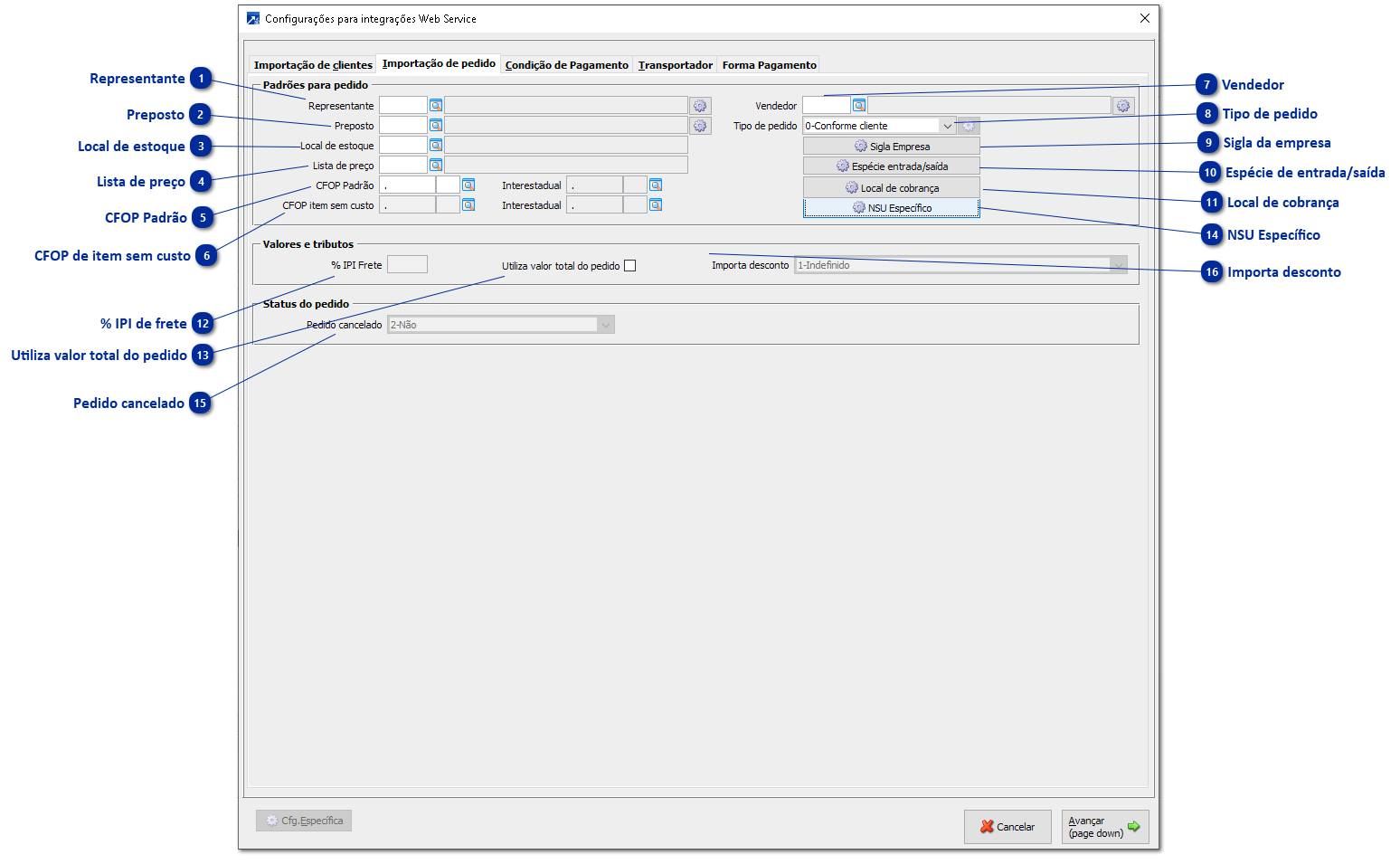Image resolution: width=1400 pixels, height=864 pixels.
Task: Open the Preposto lookup search icon
Action: [x=436, y=126]
